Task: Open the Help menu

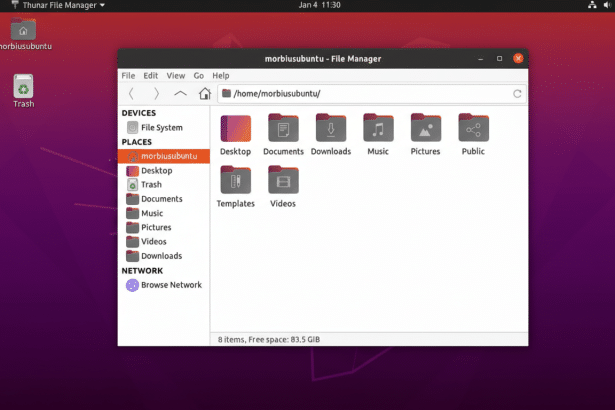Action: coord(221,76)
